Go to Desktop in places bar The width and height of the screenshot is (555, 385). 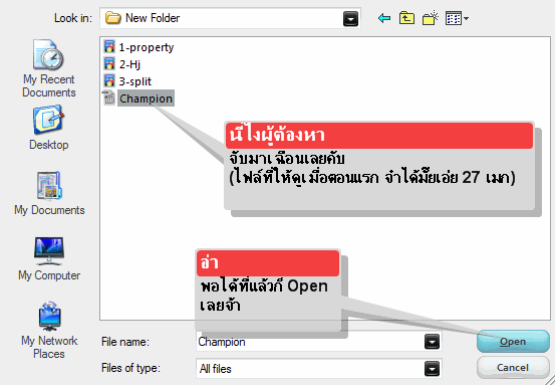tap(49, 128)
